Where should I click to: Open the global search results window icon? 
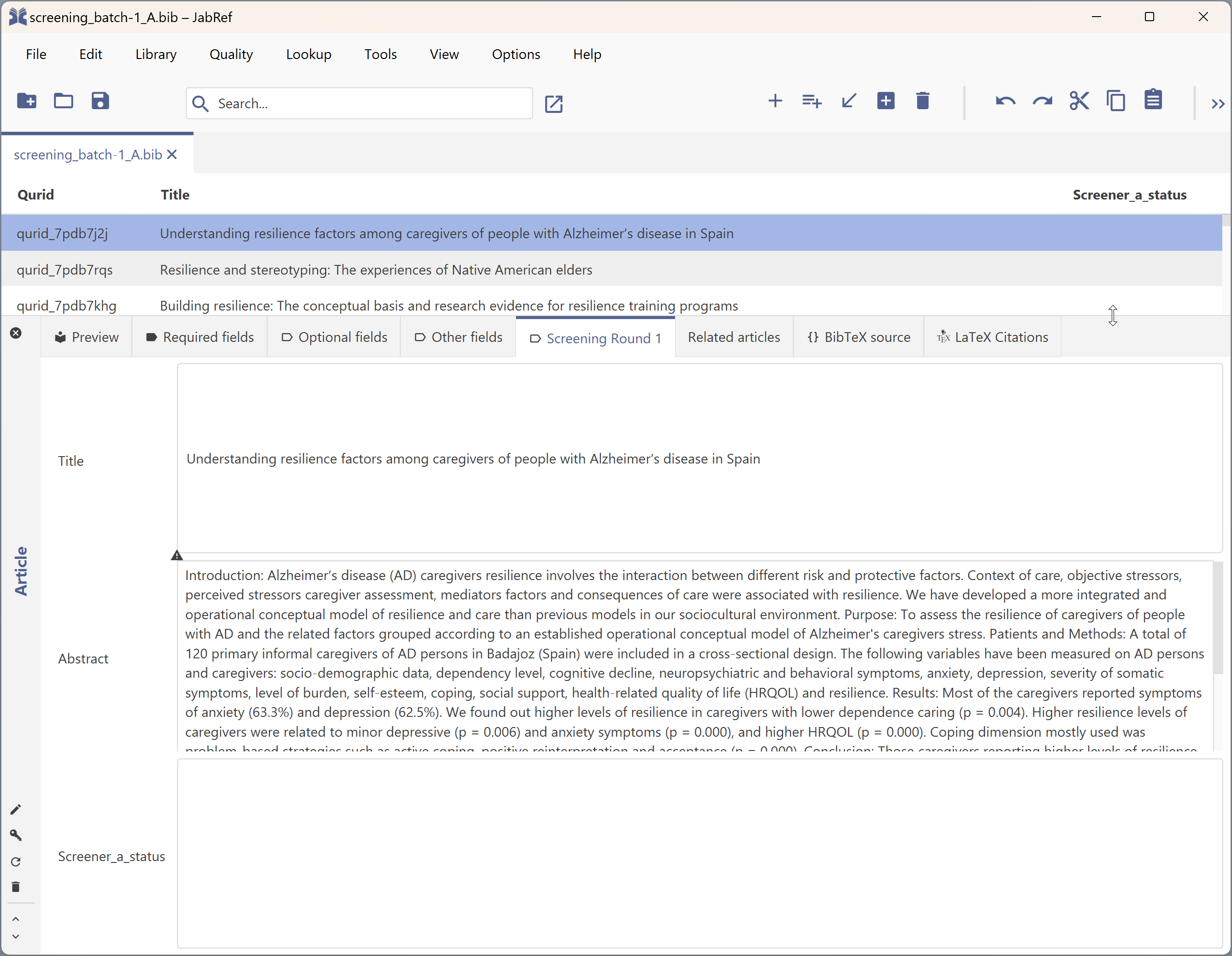click(x=554, y=104)
